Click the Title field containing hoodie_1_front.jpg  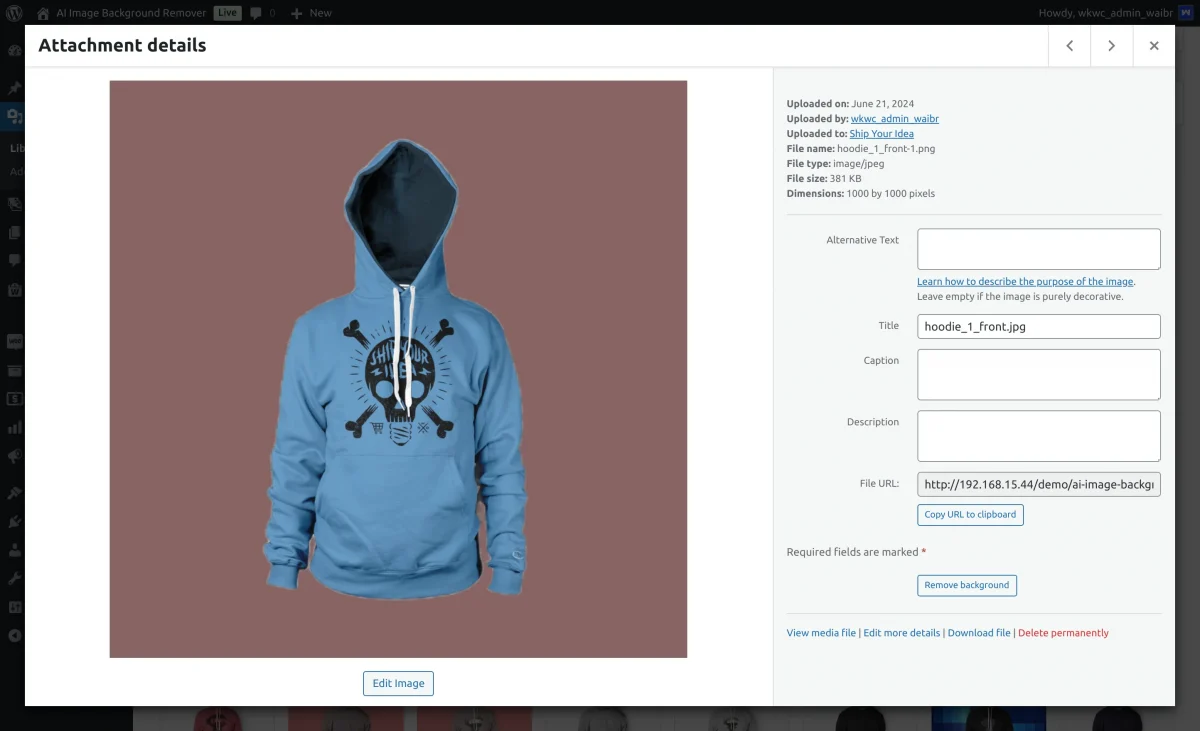pos(1039,327)
